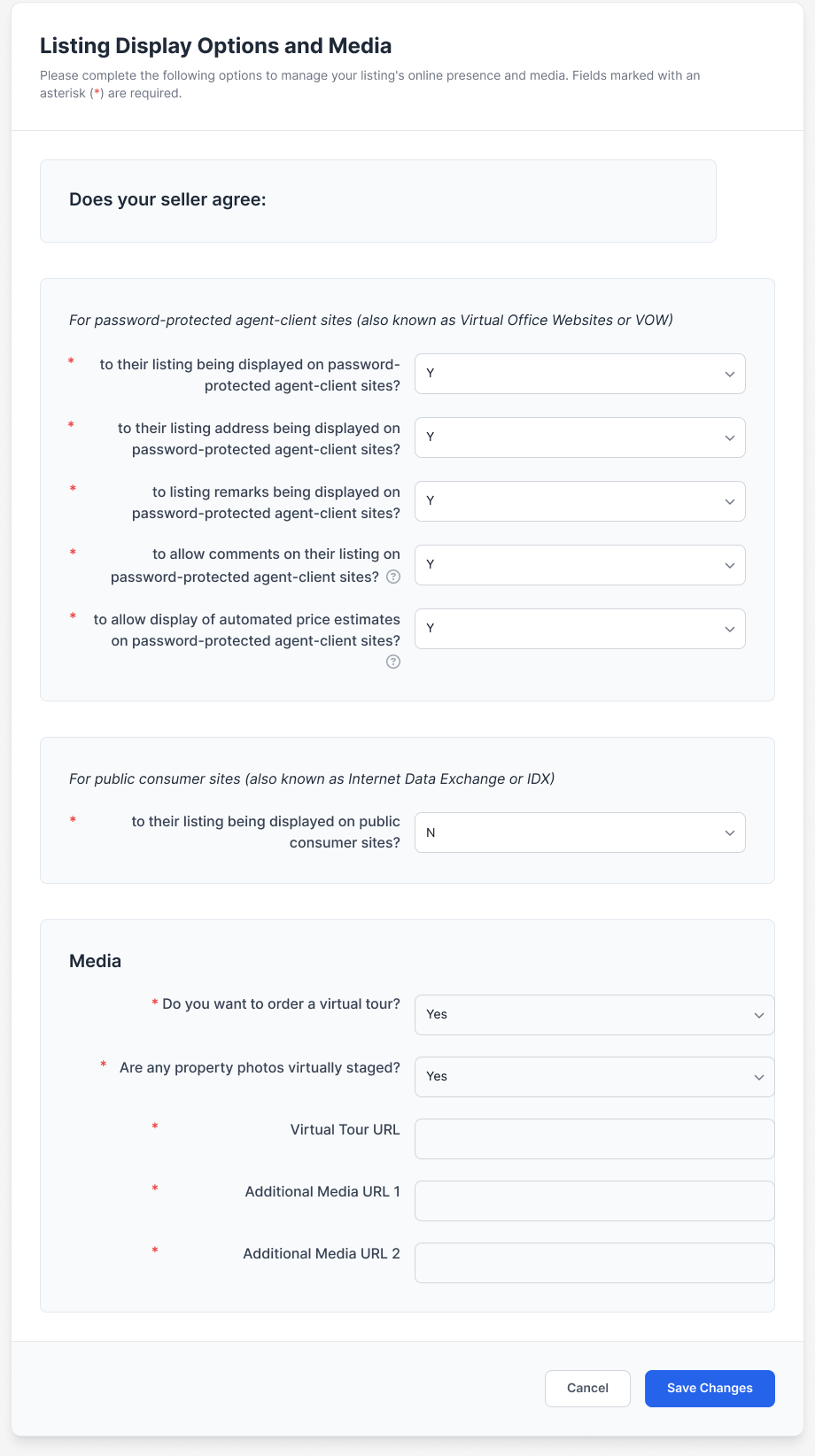Open listing address displayed dropdown
Image resolution: width=815 pixels, height=1456 pixels.
(579, 438)
